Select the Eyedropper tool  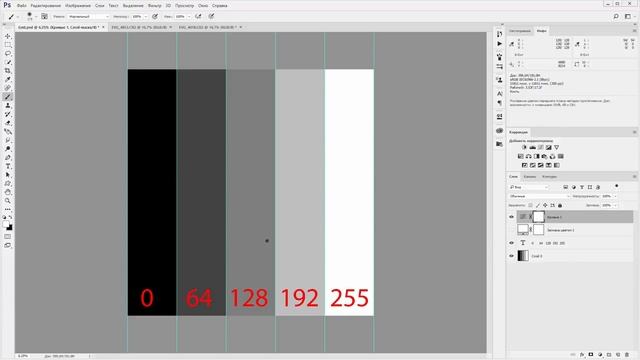(8, 79)
